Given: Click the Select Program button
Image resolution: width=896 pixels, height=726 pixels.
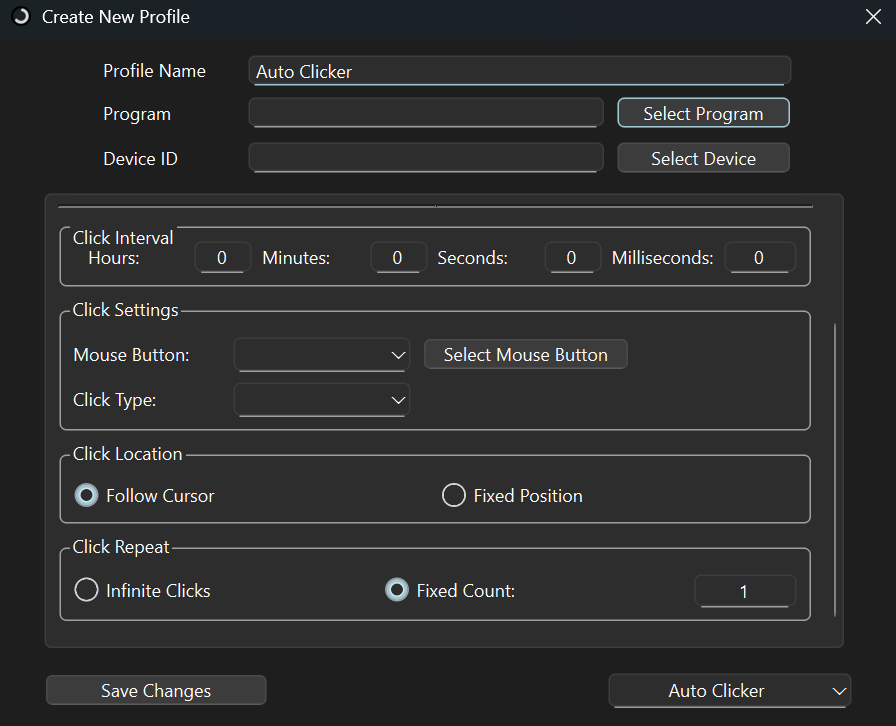Looking at the screenshot, I should pos(703,114).
